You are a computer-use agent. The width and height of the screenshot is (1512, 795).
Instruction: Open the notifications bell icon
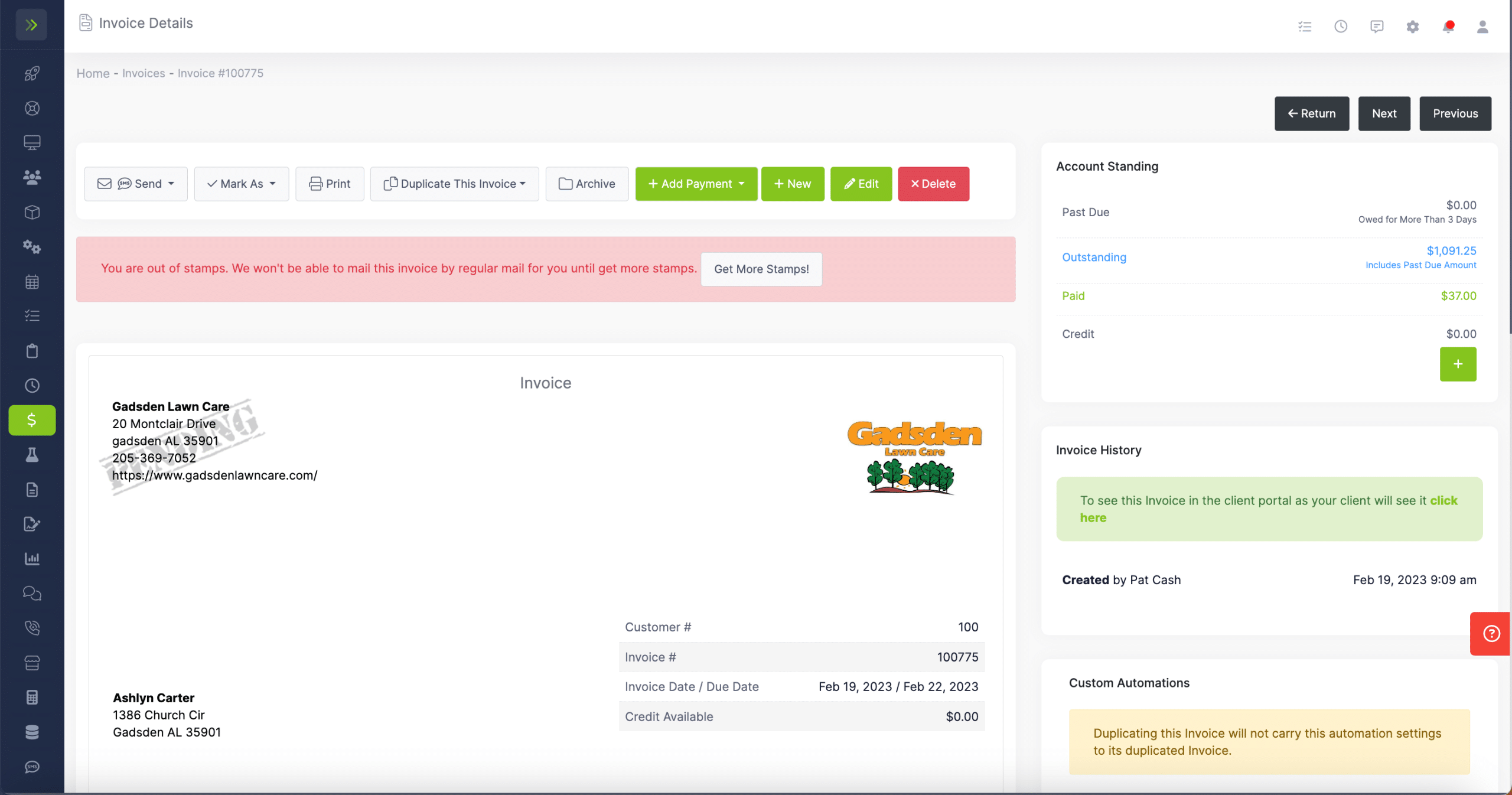(x=1448, y=27)
